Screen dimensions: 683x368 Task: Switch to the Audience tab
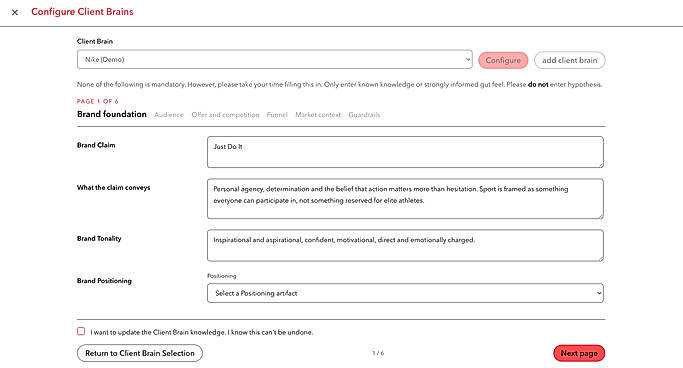(169, 115)
